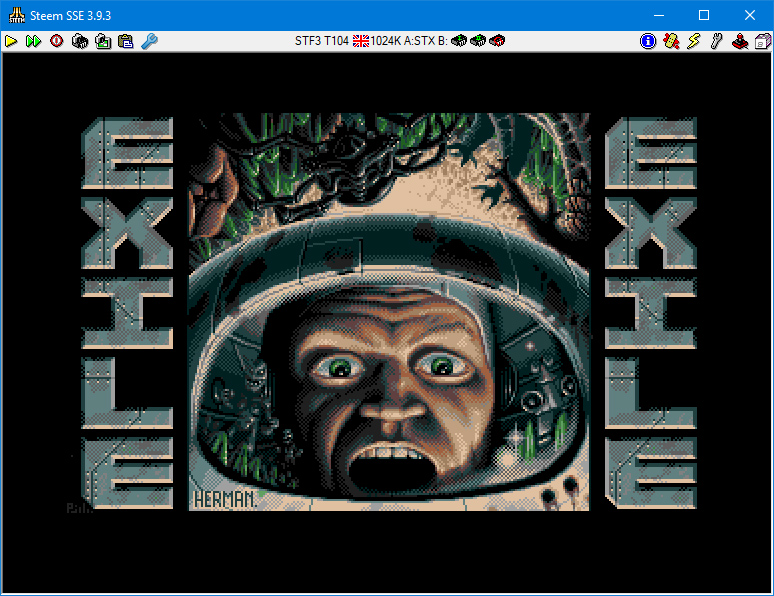The height and width of the screenshot is (596, 774).
Task: Open the Patches bandage icon
Action: point(671,41)
